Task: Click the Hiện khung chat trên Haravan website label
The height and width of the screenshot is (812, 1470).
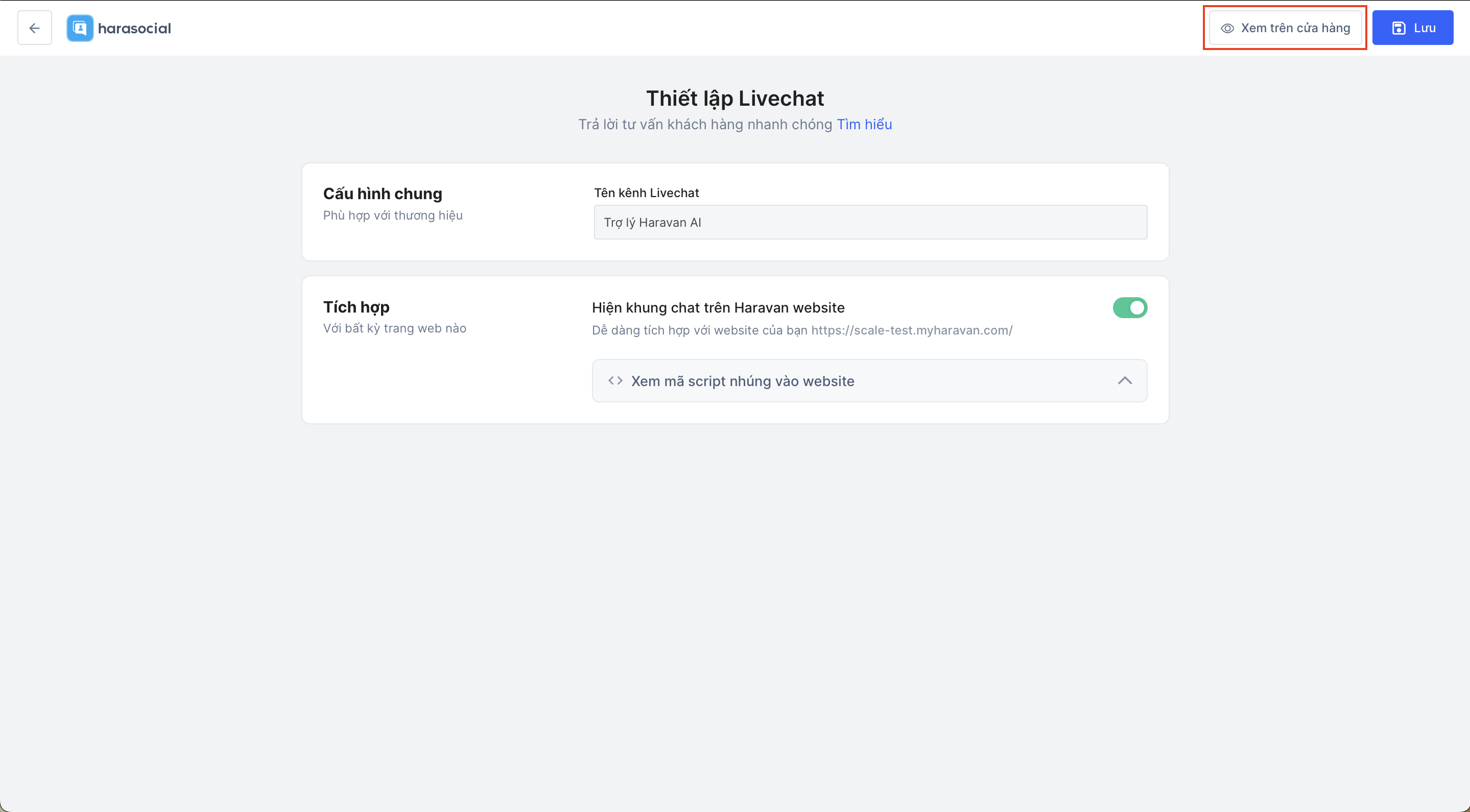Action: coord(718,308)
